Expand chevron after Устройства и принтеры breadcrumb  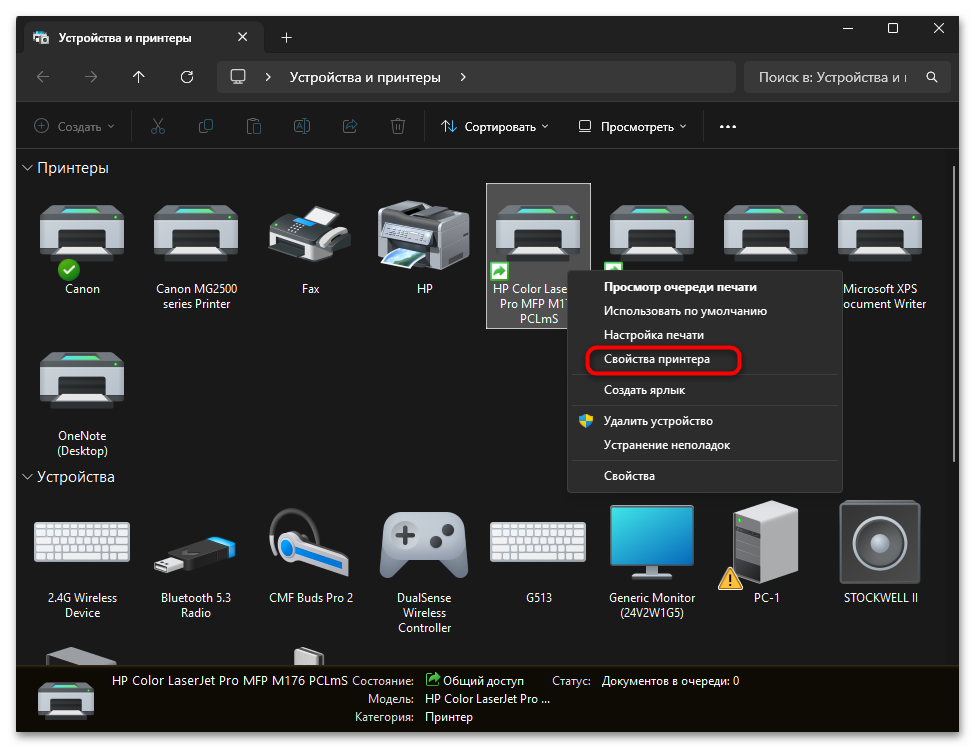463,77
